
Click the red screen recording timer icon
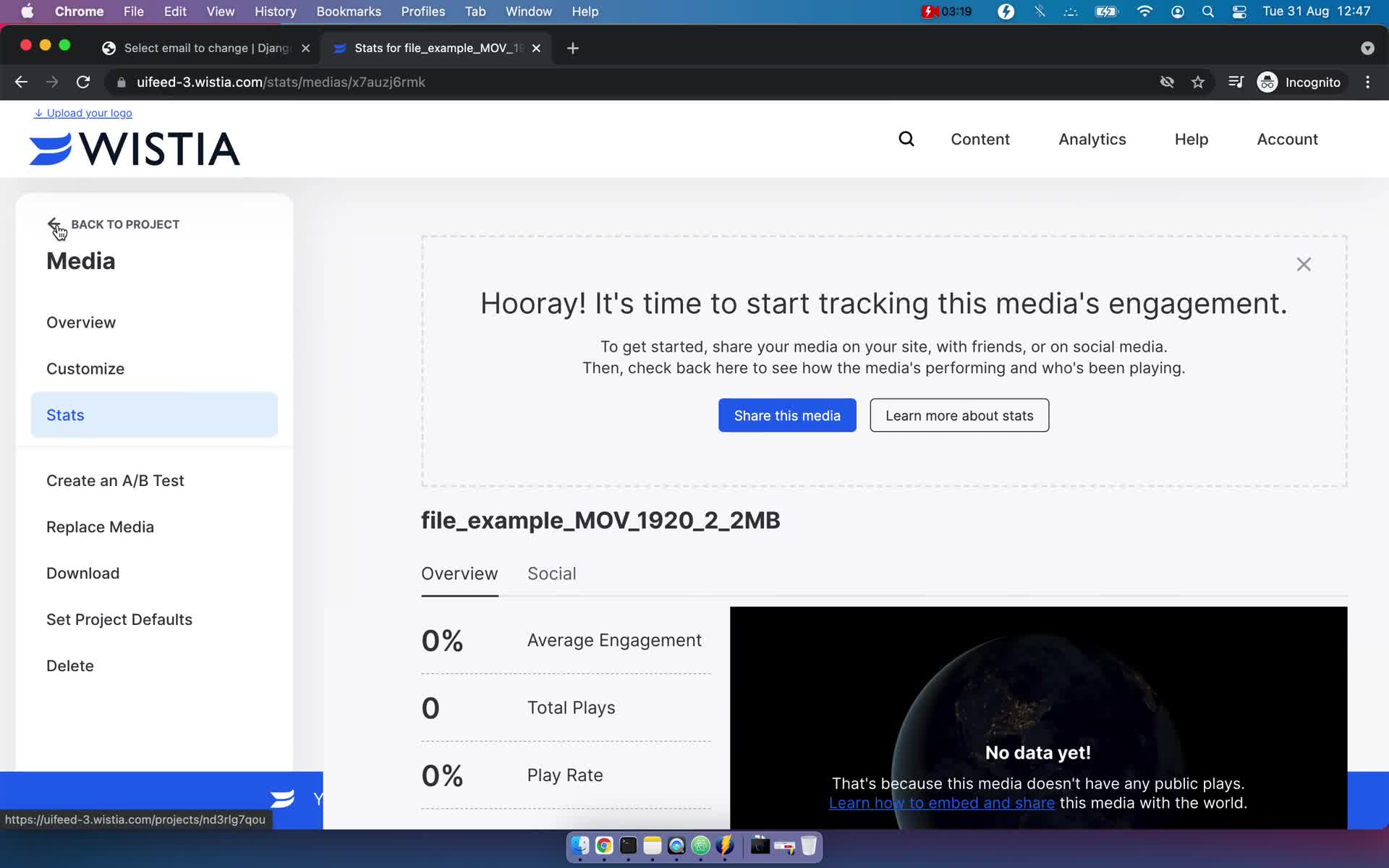pyautogui.click(x=946, y=11)
